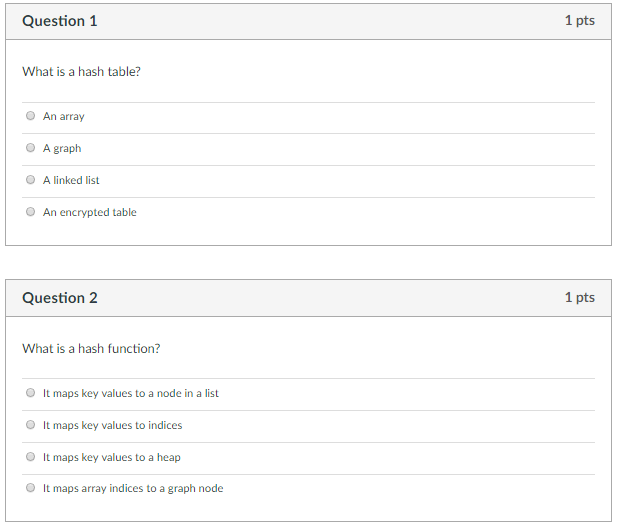Click the 'What is a hash table?' text
Screen dimensions: 617x527
[81, 72]
